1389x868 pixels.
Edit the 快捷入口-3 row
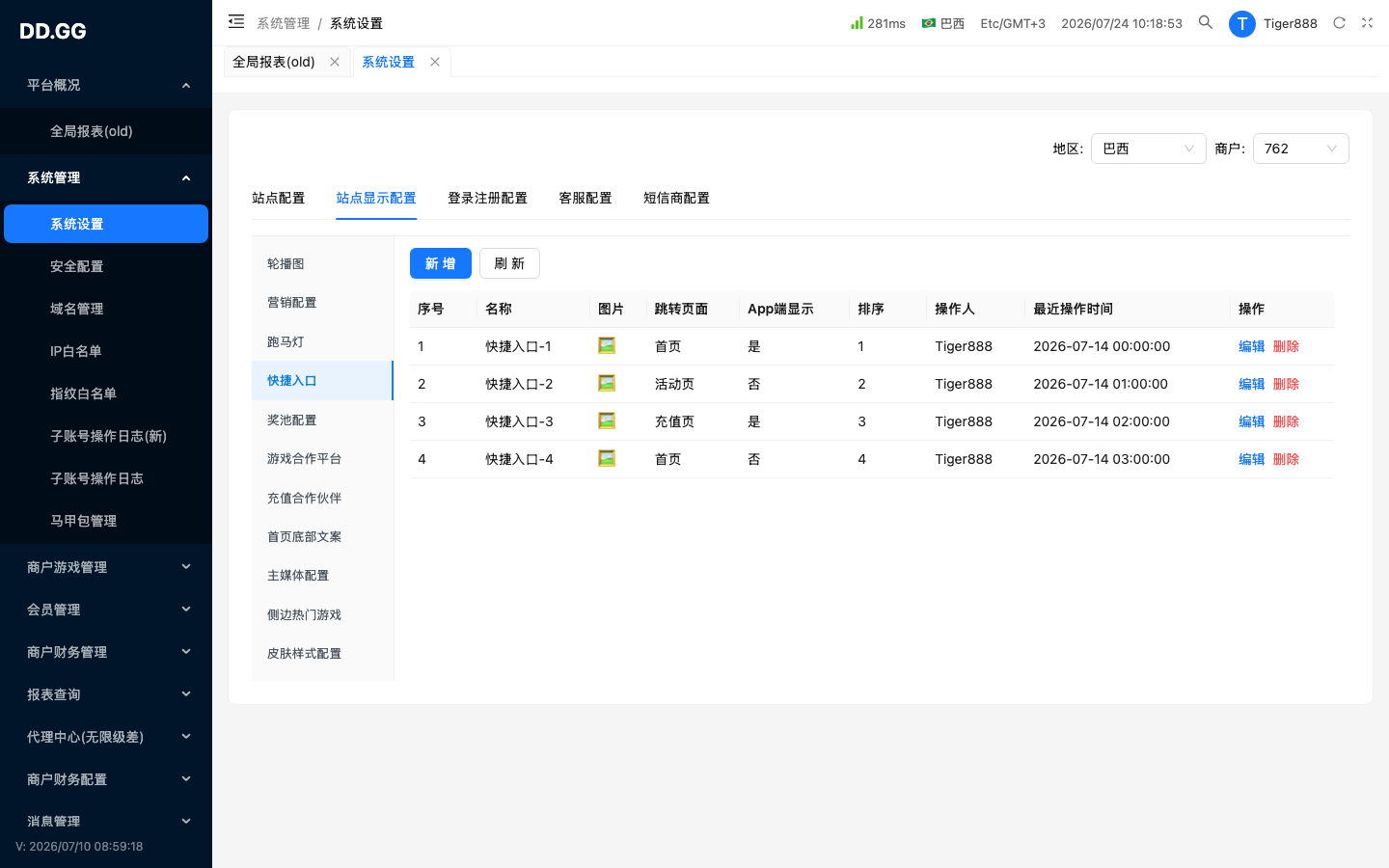1251,421
